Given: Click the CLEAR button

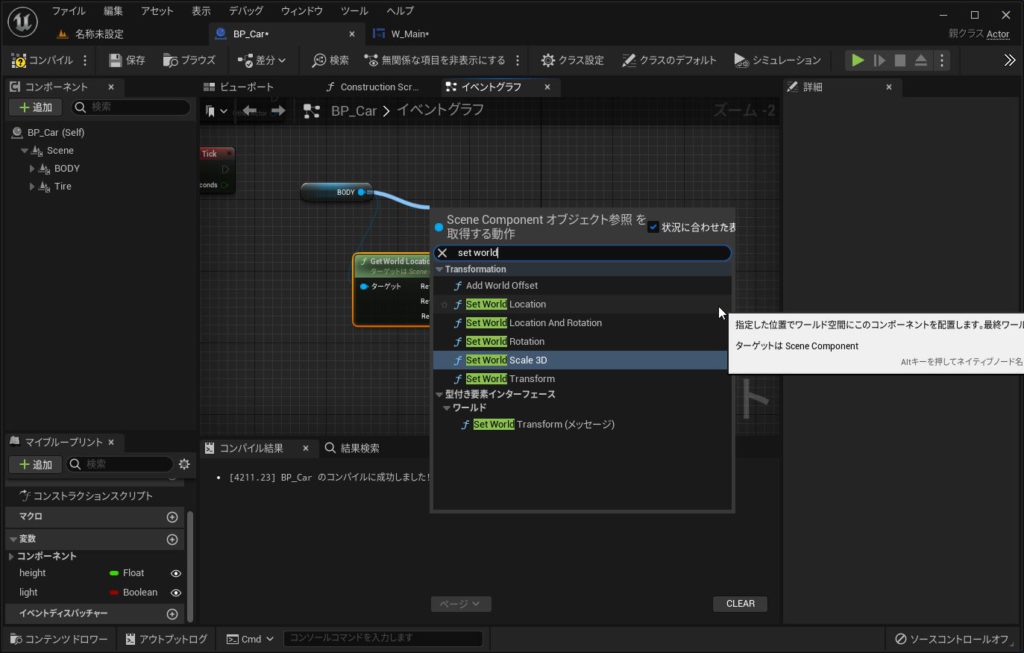Looking at the screenshot, I should (740, 604).
